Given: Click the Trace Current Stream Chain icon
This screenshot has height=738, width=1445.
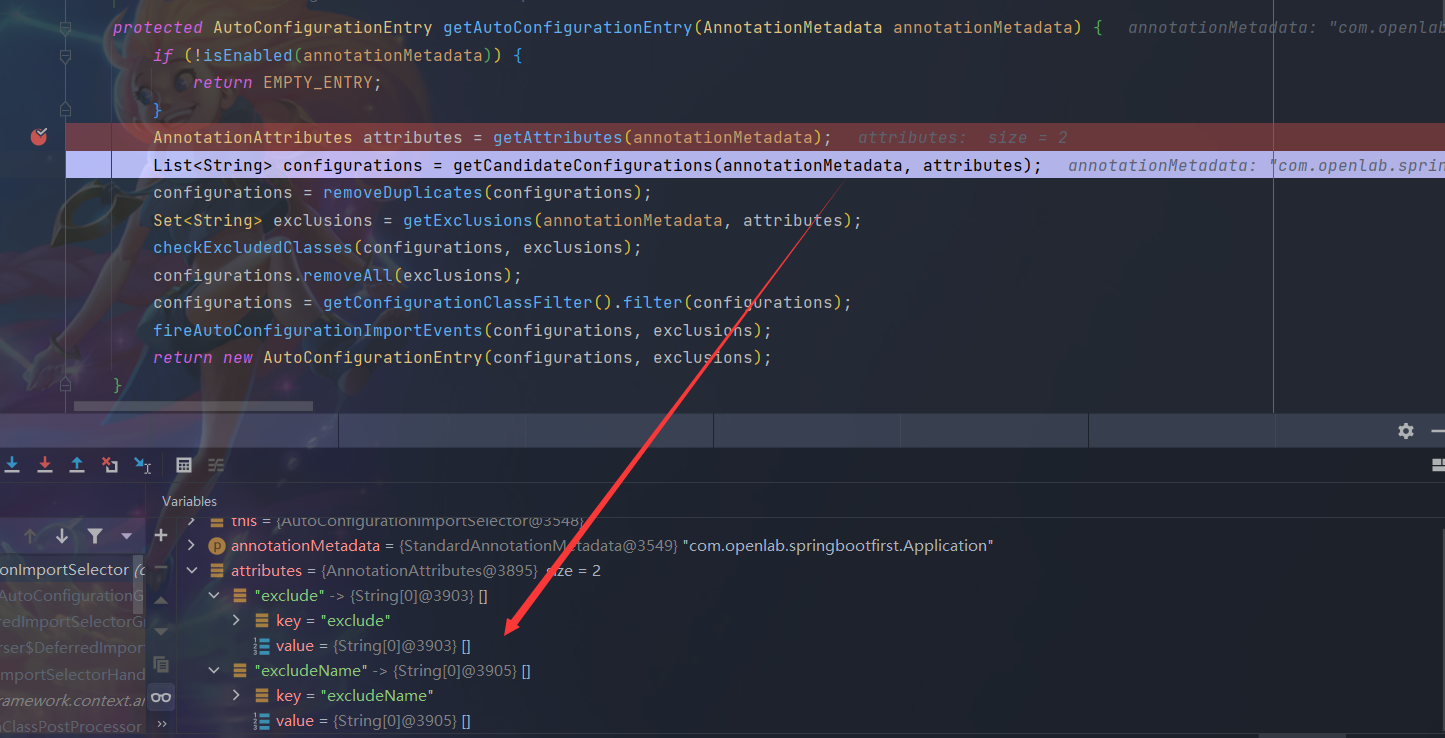Looking at the screenshot, I should click(x=216, y=465).
